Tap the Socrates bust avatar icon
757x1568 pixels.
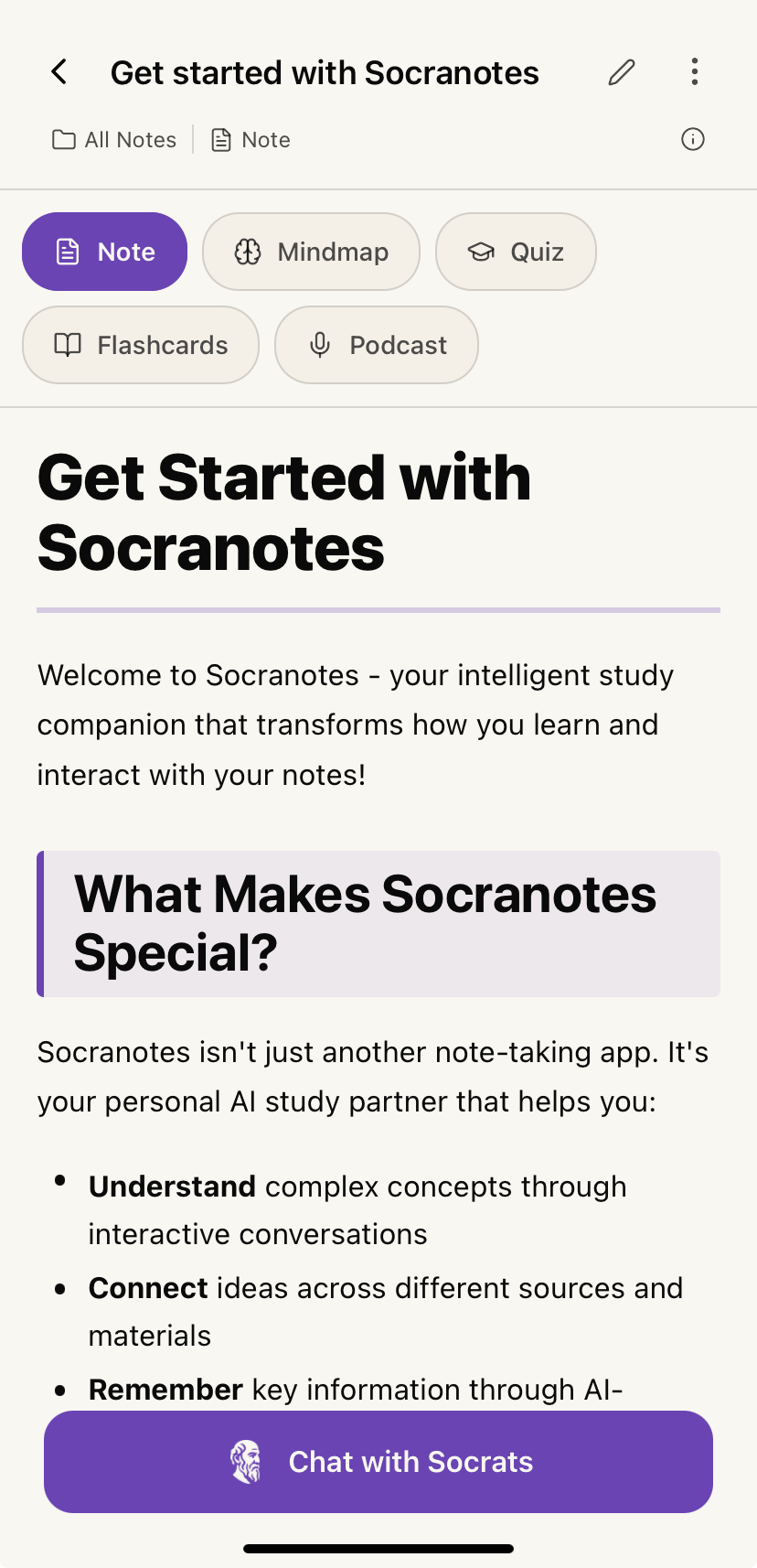[x=246, y=1461]
